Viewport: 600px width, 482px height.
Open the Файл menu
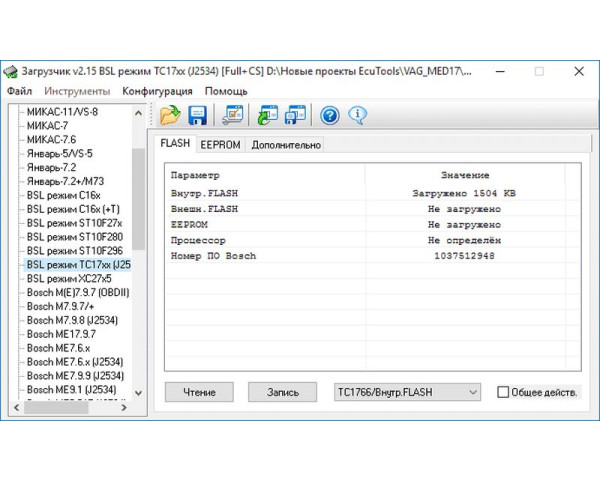point(19,91)
